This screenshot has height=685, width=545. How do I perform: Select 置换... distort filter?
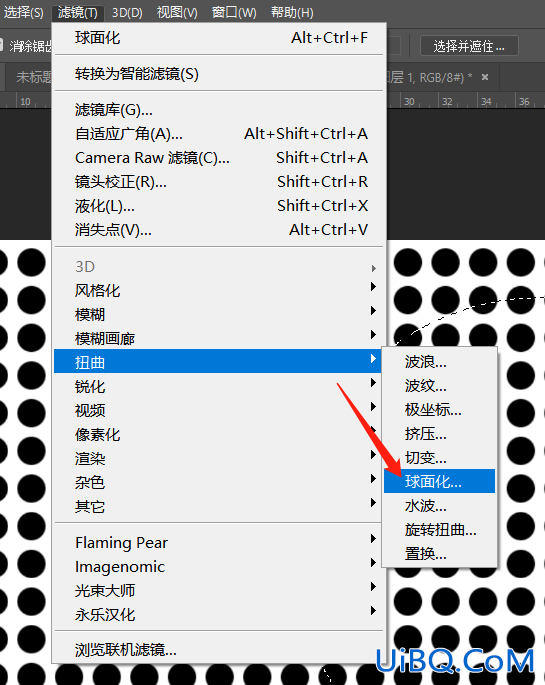click(439, 554)
